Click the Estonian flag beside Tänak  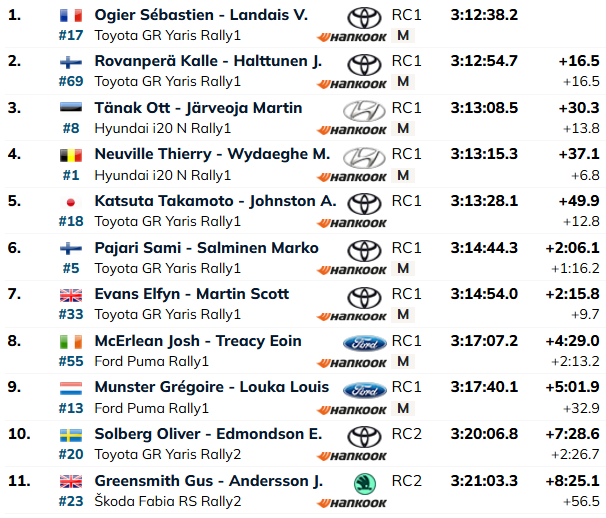pyautogui.click(x=71, y=107)
